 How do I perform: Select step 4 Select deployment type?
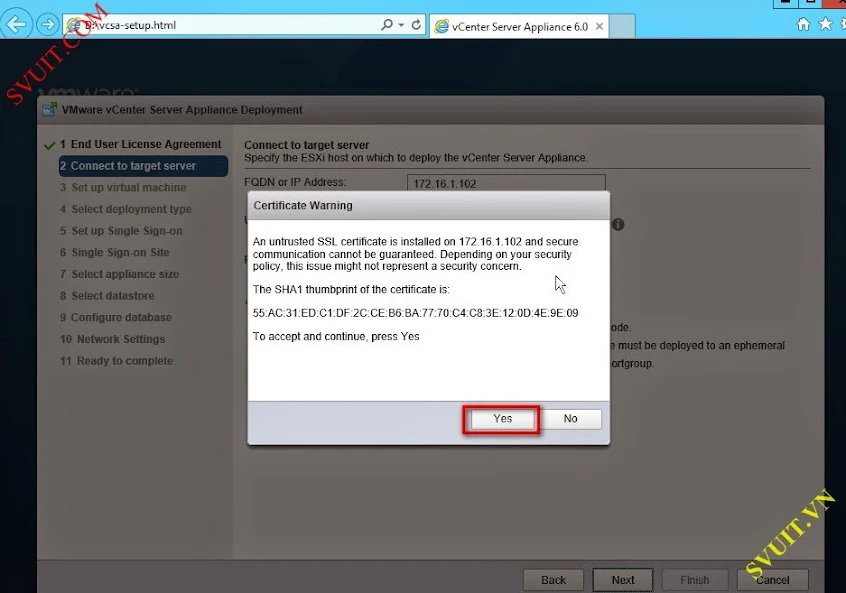[126, 209]
